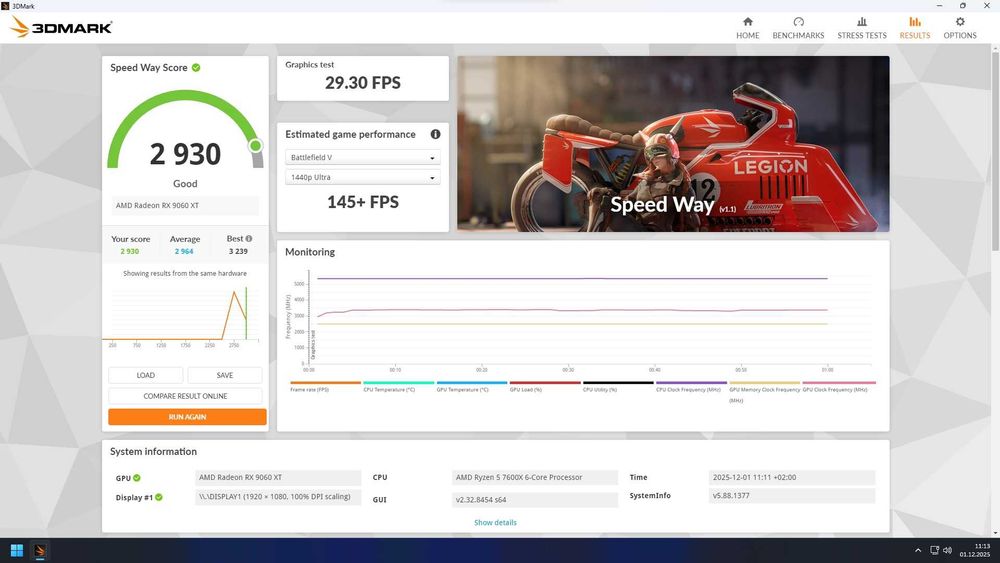1000x563 pixels.
Task: Click COMPARE RESULT ONLINE button
Action: (x=185, y=396)
